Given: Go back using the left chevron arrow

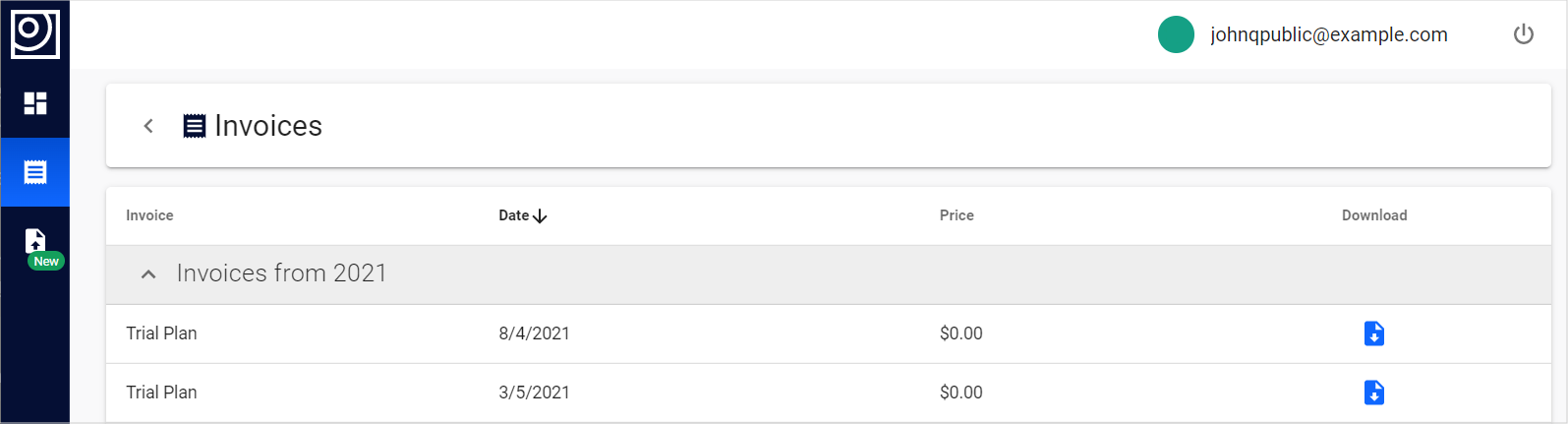Looking at the screenshot, I should [x=148, y=126].
